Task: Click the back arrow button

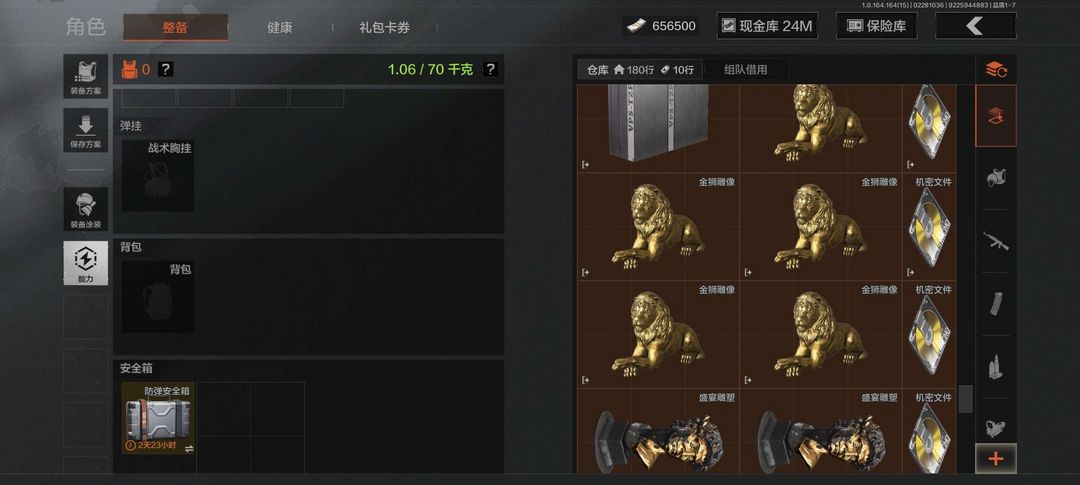Action: (975, 26)
